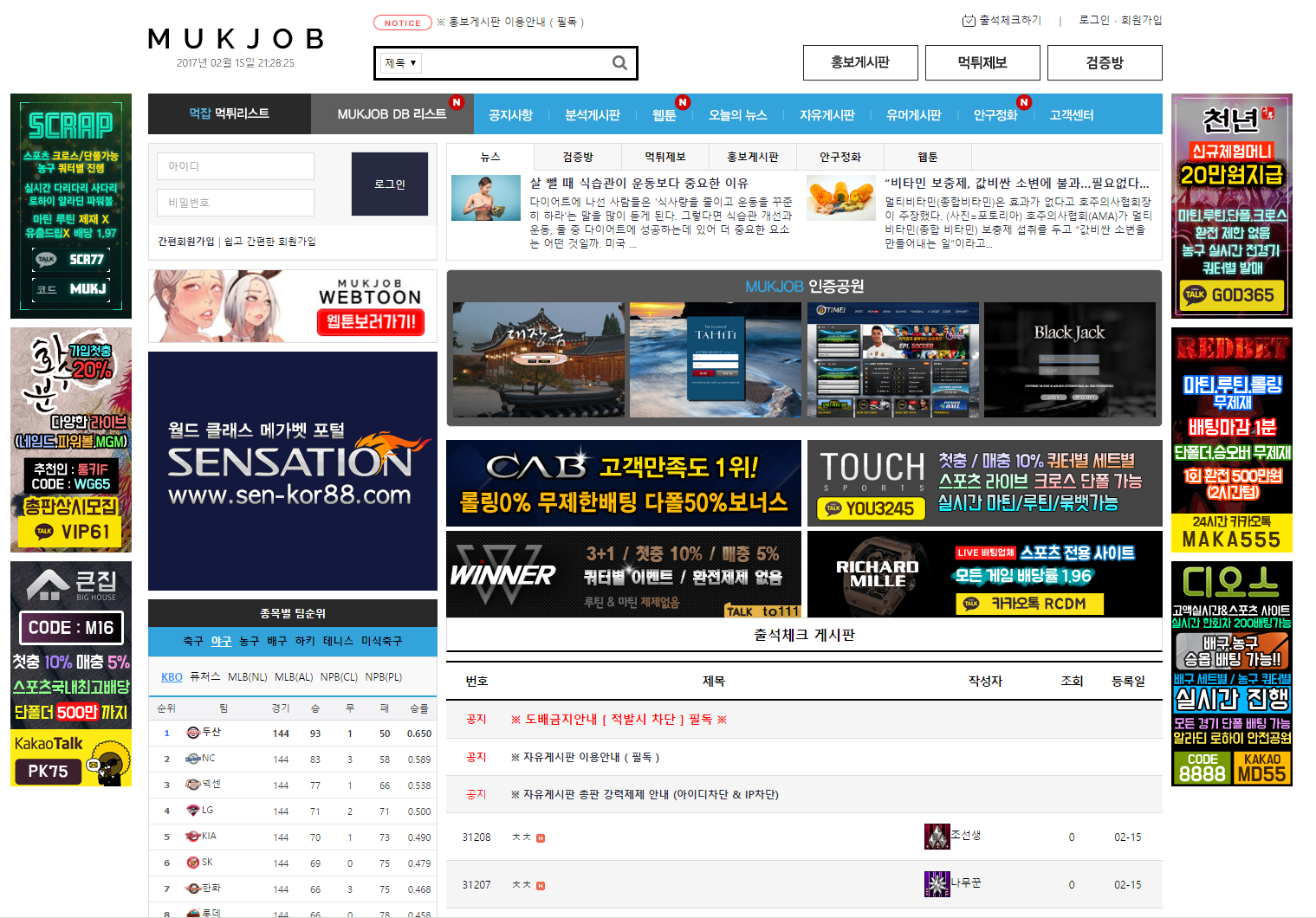Click the dark 로그인 button
The height and width of the screenshot is (918, 1316).
point(390,184)
